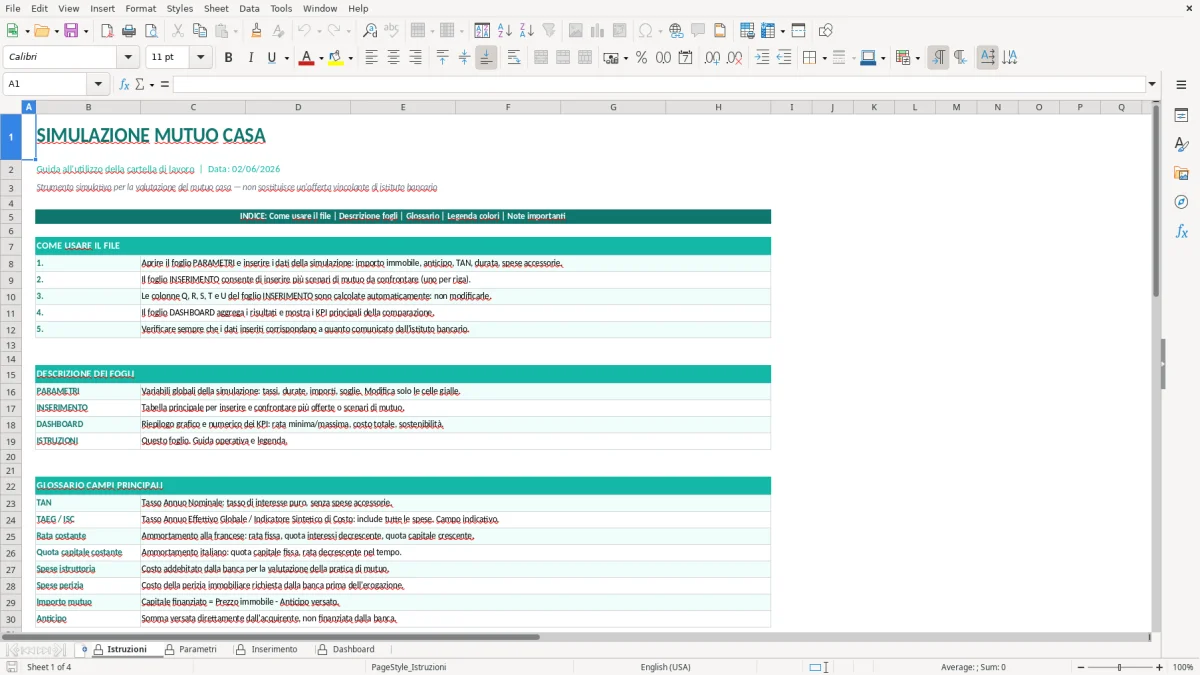Apply yellow Background Color swatch
The width and height of the screenshot is (1200, 675).
click(335, 58)
